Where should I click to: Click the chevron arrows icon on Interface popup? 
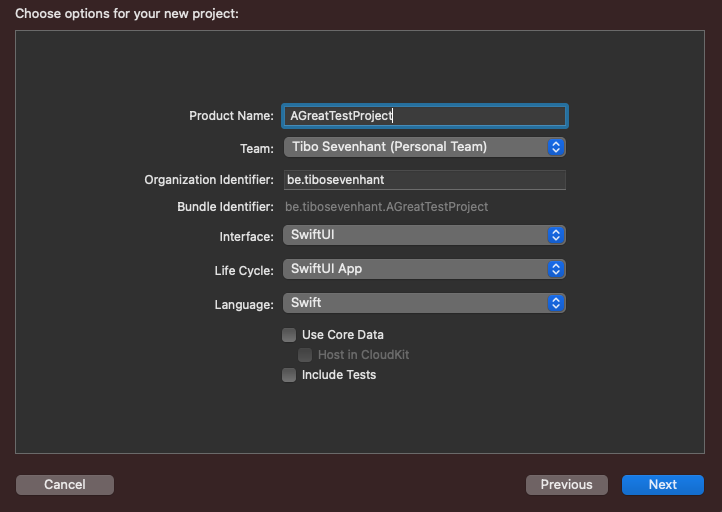tap(557, 236)
